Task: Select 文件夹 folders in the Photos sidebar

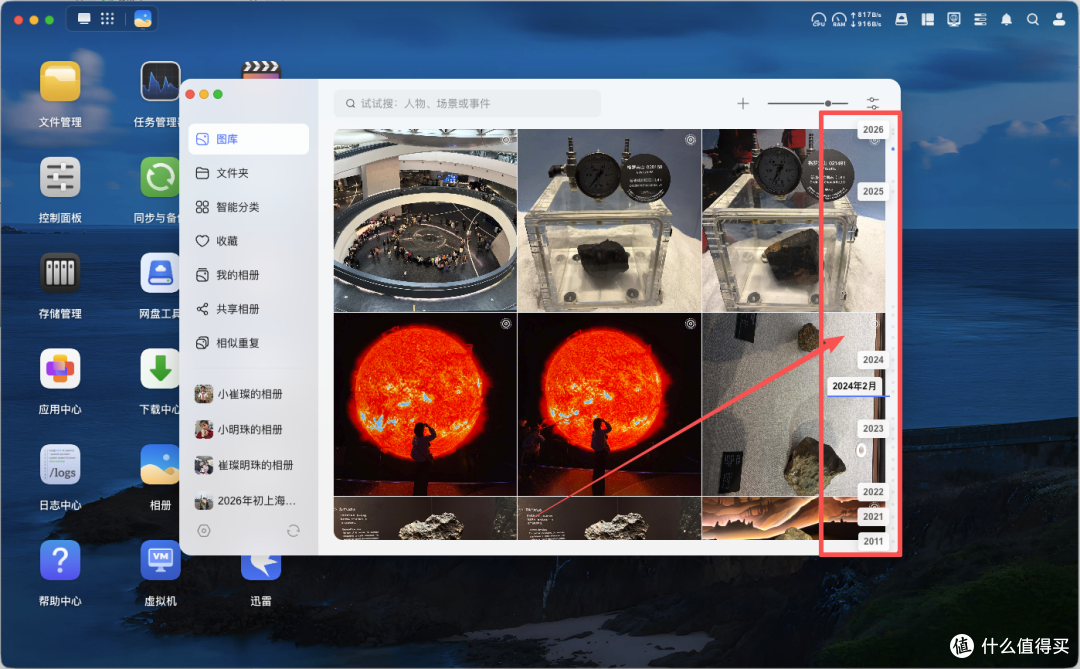Action: click(x=248, y=173)
